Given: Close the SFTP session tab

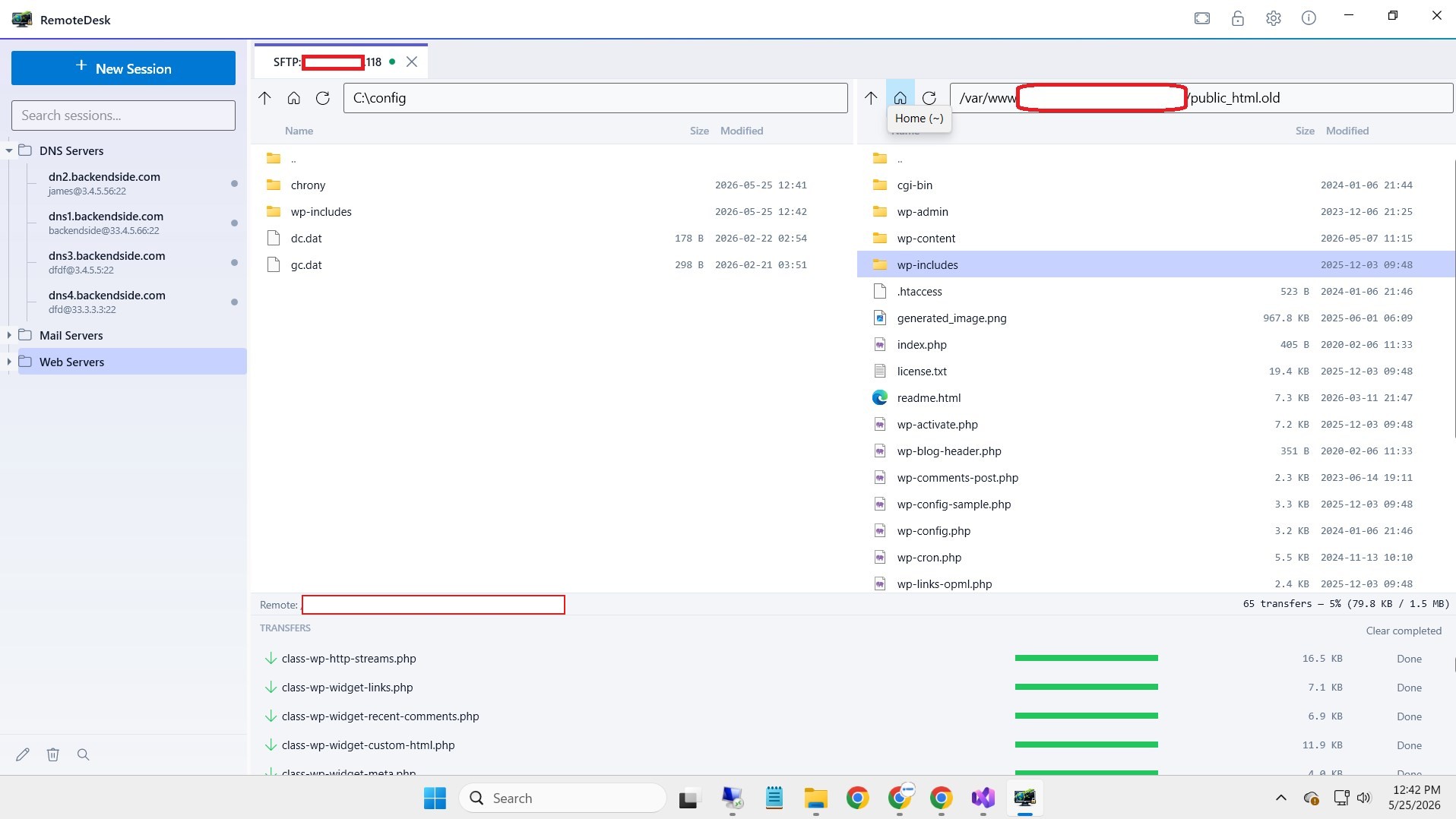Looking at the screenshot, I should [412, 62].
